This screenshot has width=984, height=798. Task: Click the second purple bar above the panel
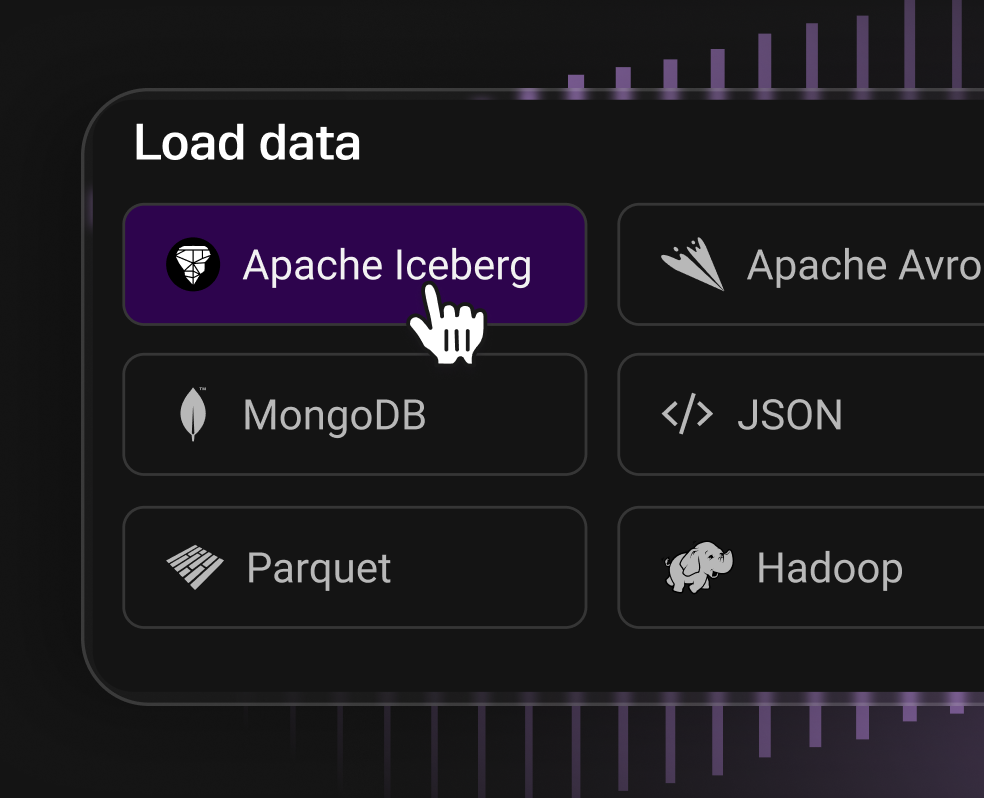tap(623, 80)
